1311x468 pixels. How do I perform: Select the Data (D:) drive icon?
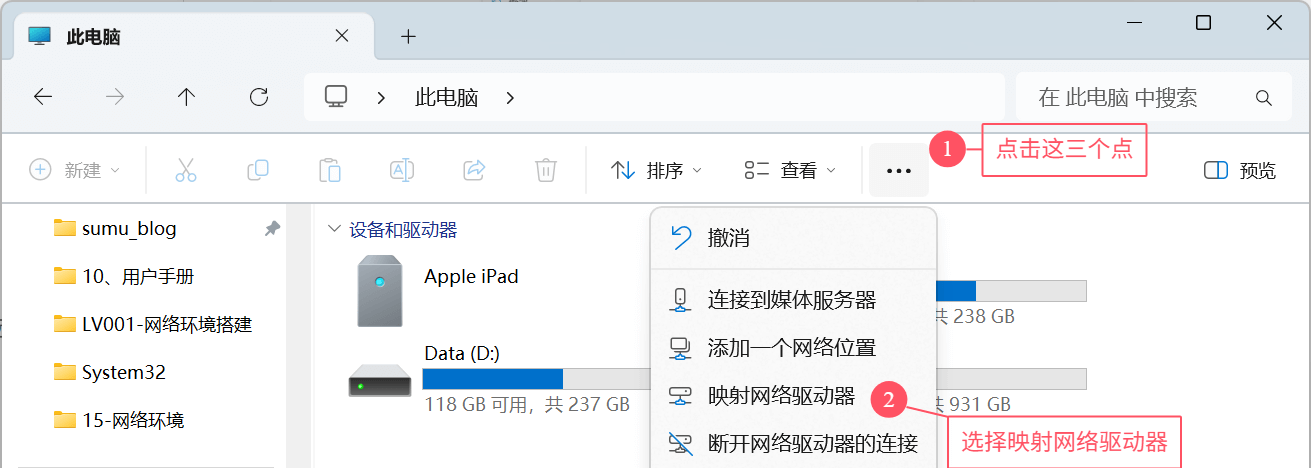380,382
